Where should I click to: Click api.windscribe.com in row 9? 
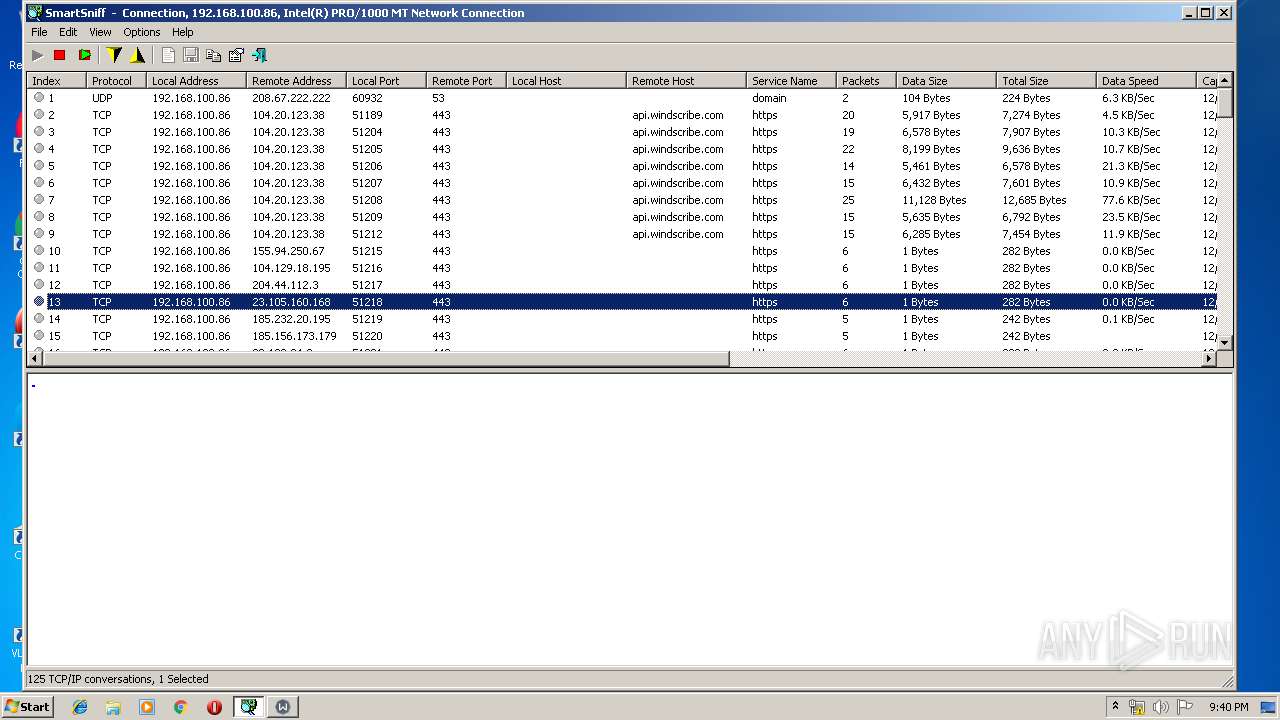pos(678,234)
